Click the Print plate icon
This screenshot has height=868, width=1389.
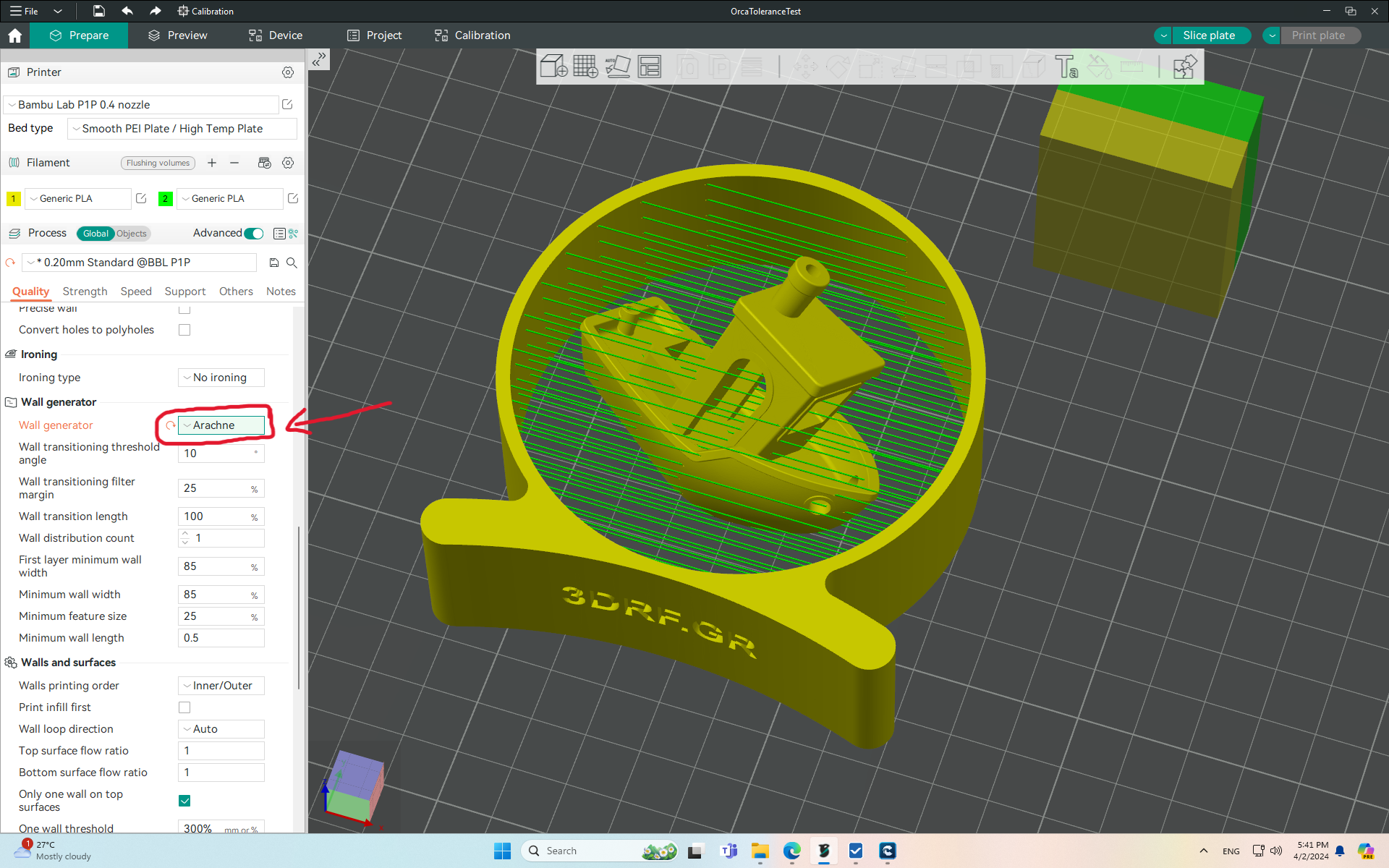1318,35
